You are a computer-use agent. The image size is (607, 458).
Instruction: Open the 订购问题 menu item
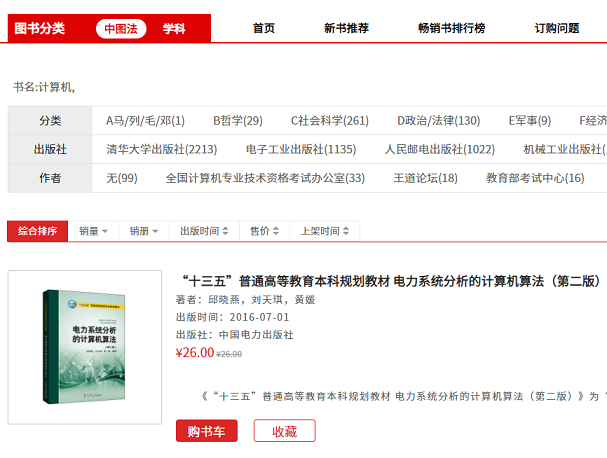pyautogui.click(x=557, y=28)
